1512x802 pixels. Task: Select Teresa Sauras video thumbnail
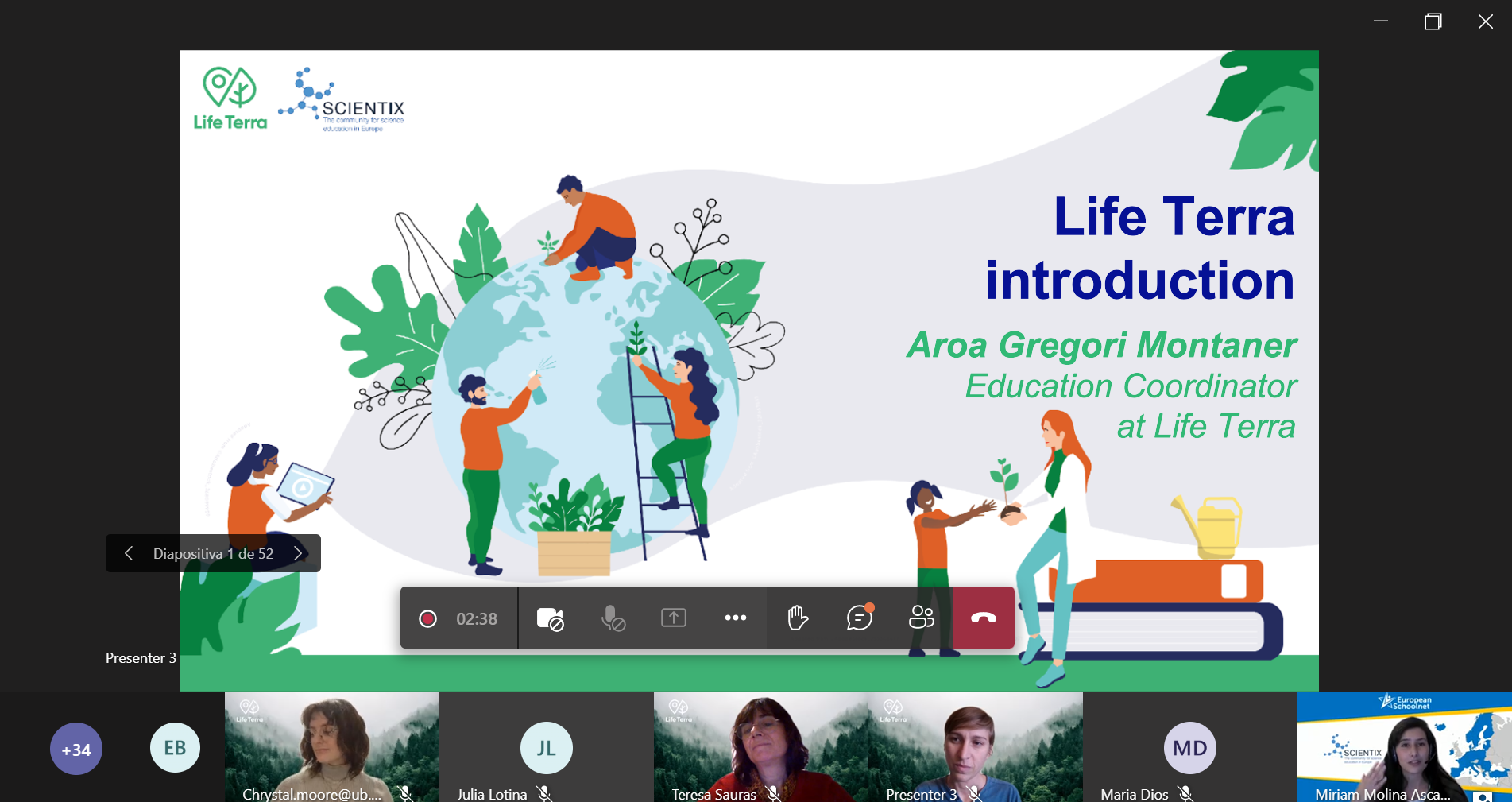pyautogui.click(x=761, y=746)
